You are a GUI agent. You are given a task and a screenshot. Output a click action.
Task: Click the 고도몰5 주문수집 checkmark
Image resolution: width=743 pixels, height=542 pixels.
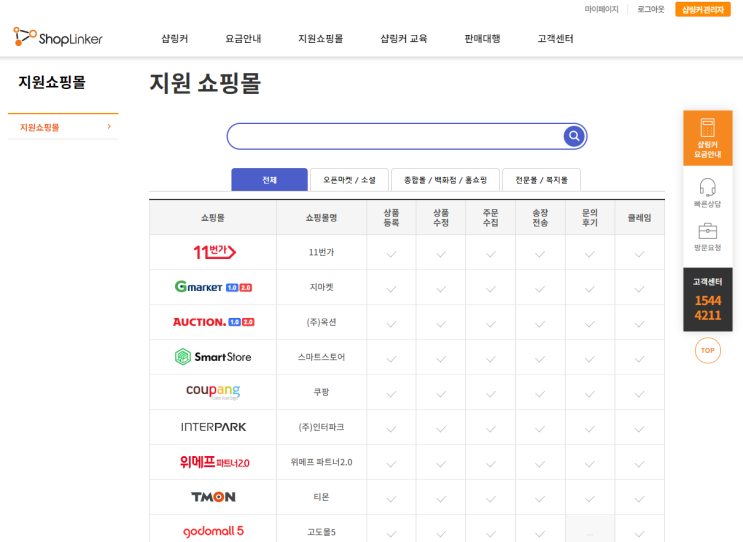490,534
